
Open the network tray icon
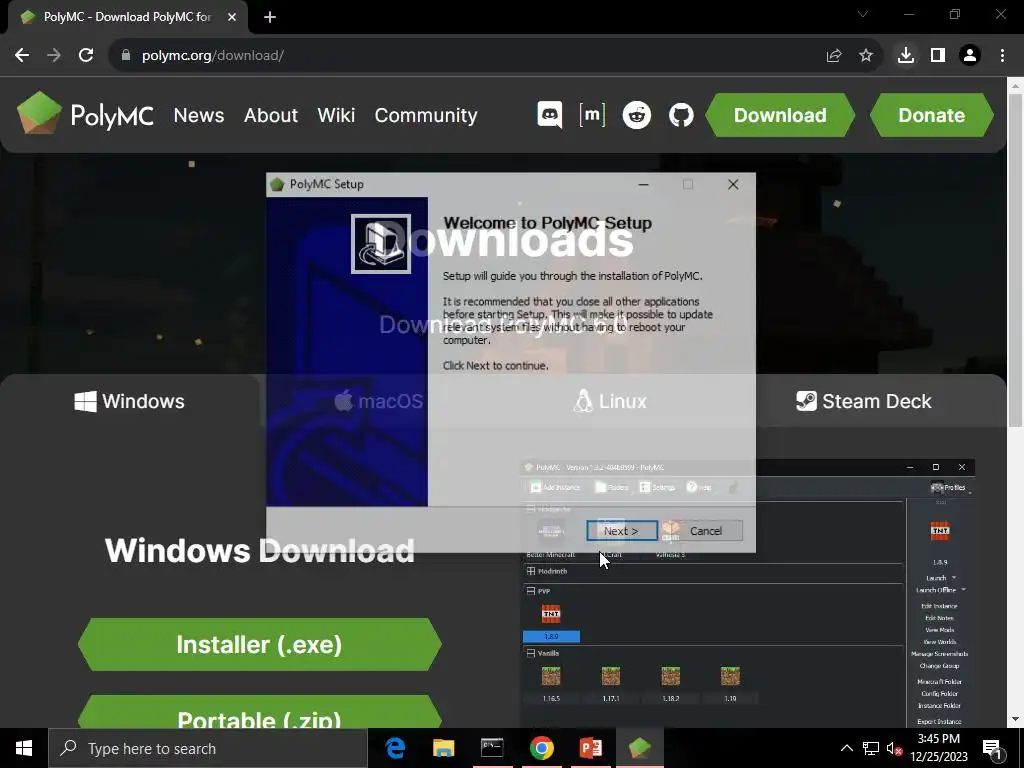(x=871, y=748)
